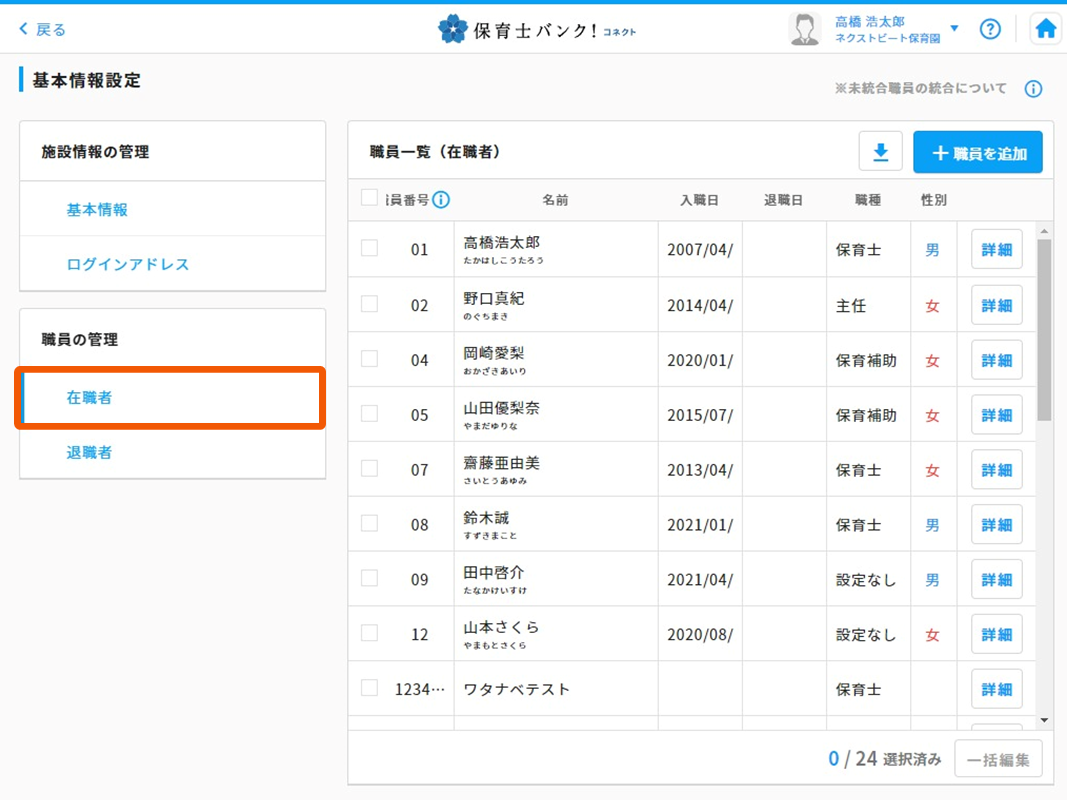Expand the 高橋 浩太郎 account dropdown
Viewport: 1067px width, 800px height.
pos(954,29)
